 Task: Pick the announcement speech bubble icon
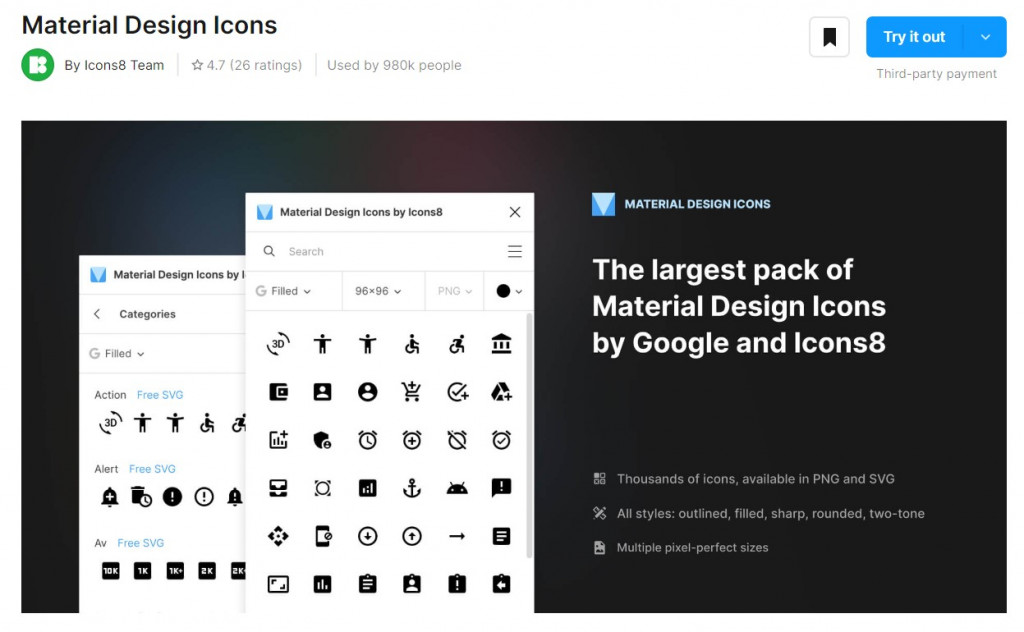[501, 488]
